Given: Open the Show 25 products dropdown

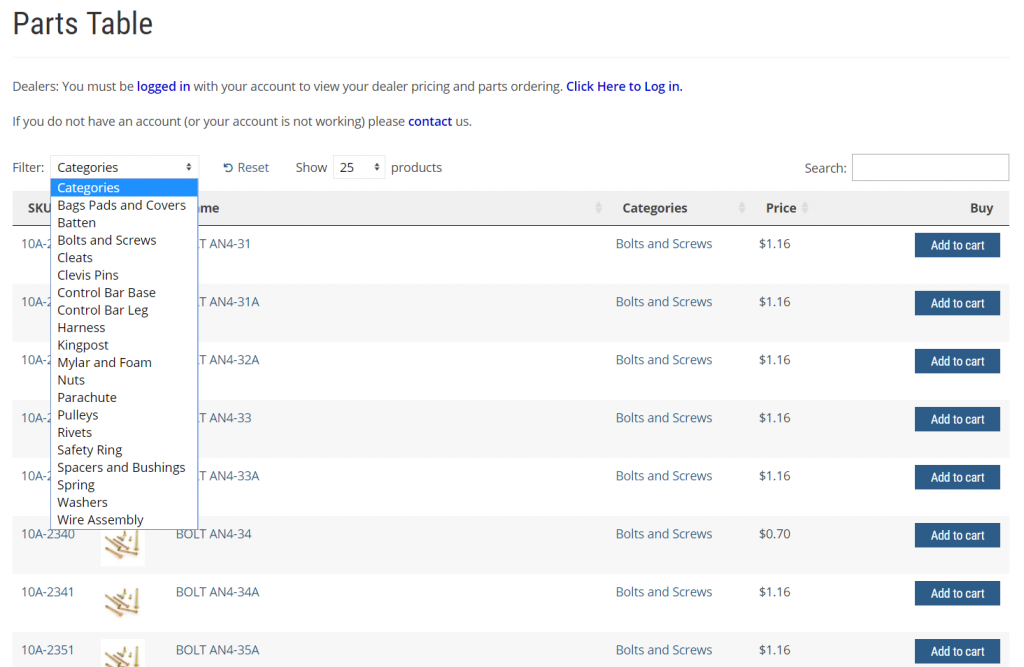Looking at the screenshot, I should coord(359,168).
